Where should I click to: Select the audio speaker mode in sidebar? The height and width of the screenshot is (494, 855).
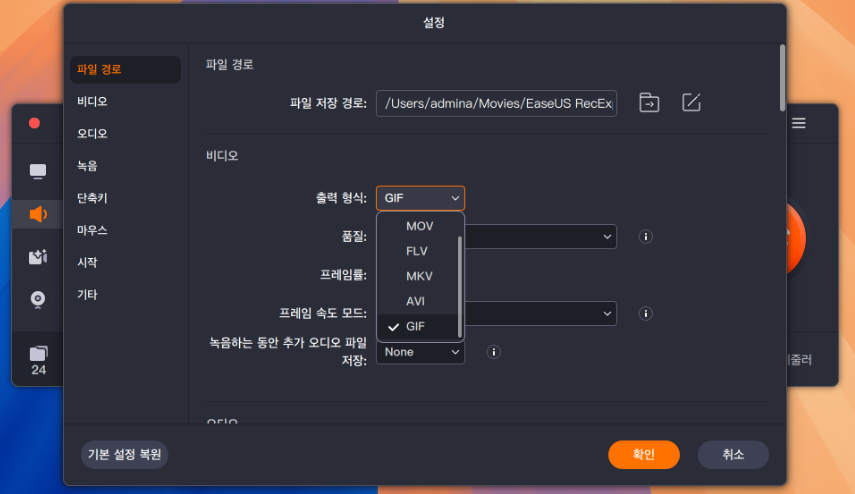point(38,214)
